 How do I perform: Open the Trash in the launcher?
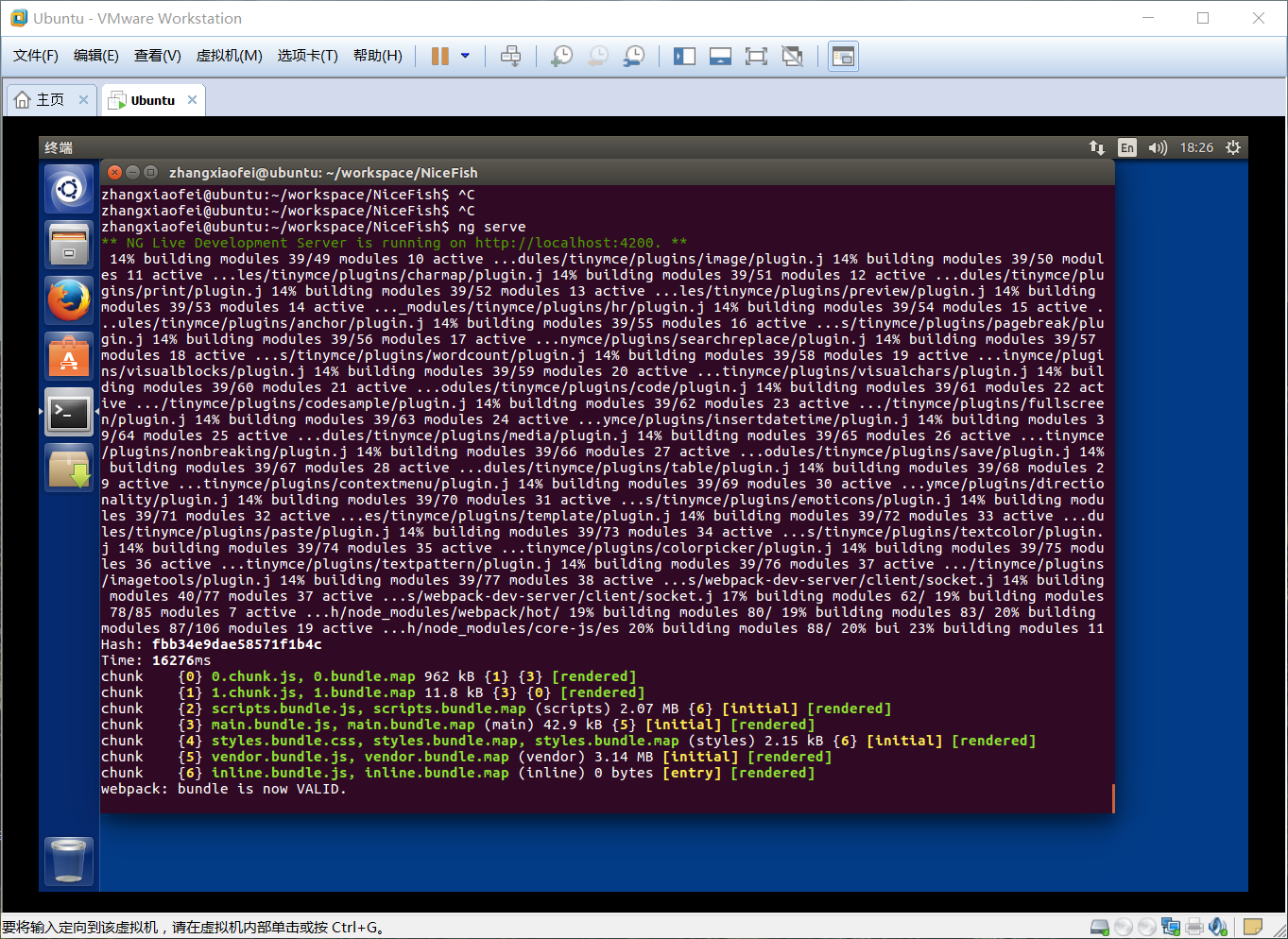tap(69, 861)
